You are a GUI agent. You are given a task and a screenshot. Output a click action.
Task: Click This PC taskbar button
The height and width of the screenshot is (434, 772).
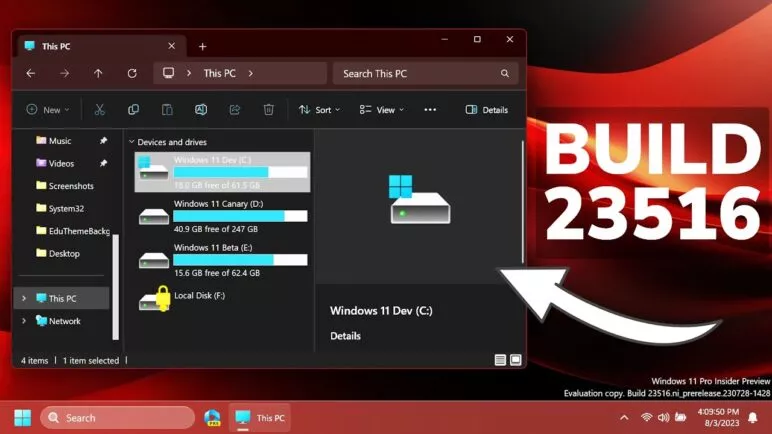pos(259,418)
